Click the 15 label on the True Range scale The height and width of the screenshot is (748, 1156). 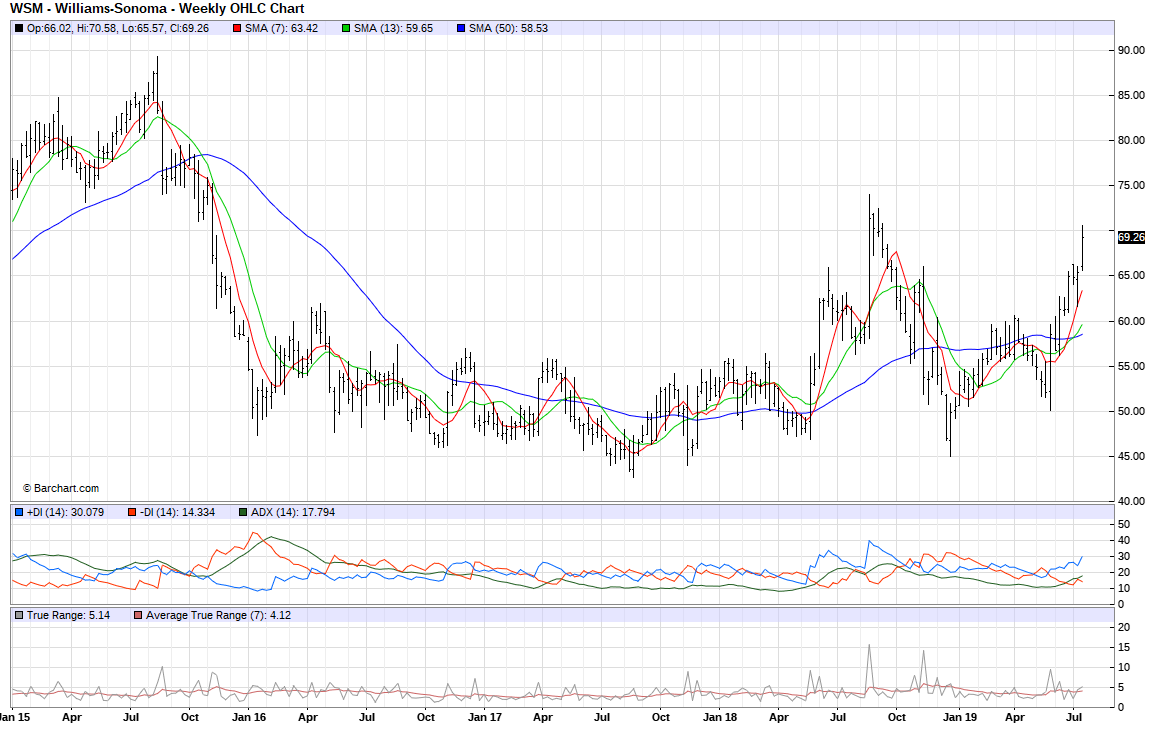tap(1124, 647)
